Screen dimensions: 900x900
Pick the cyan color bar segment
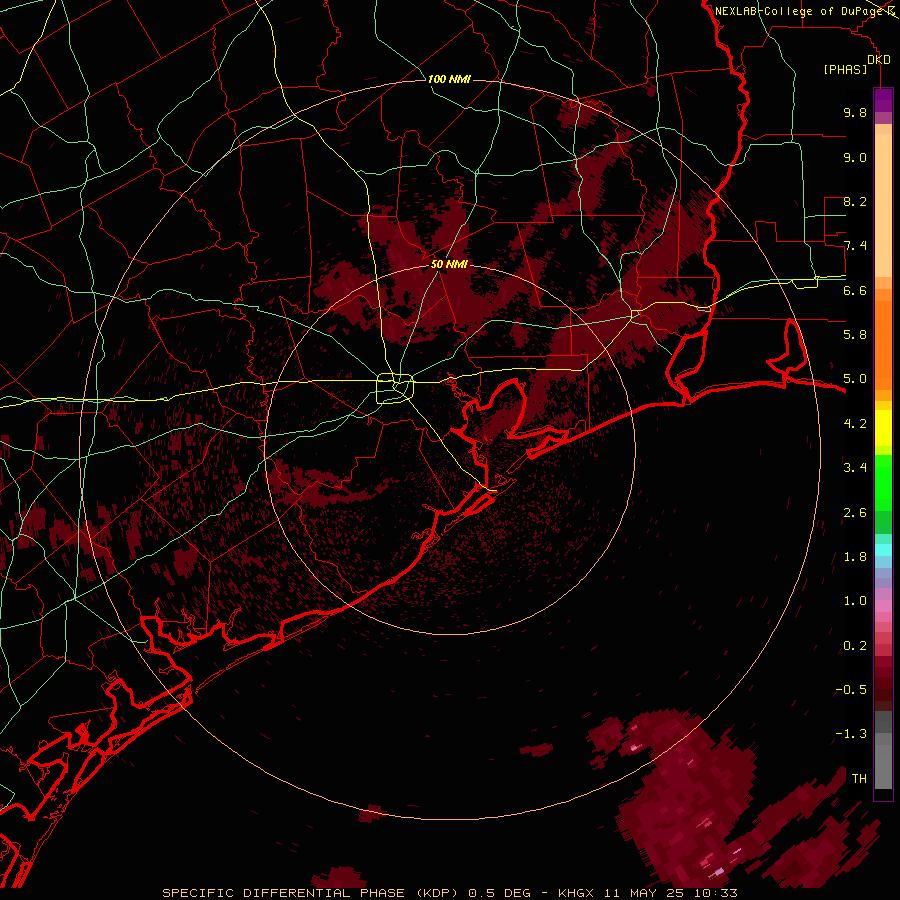click(x=883, y=550)
